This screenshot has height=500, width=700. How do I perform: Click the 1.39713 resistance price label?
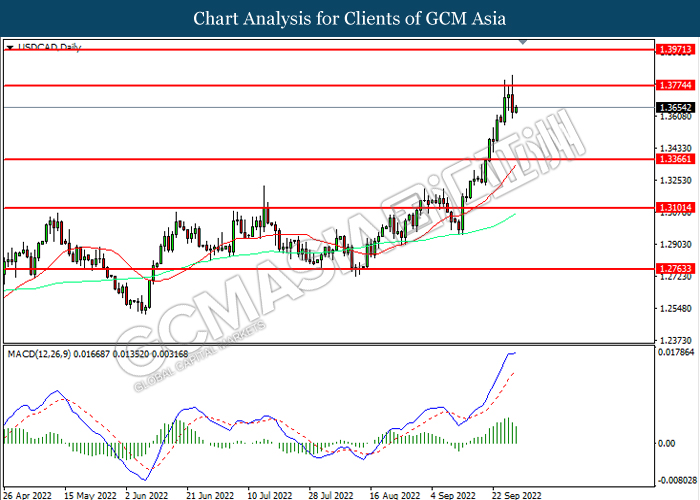pyautogui.click(x=675, y=50)
